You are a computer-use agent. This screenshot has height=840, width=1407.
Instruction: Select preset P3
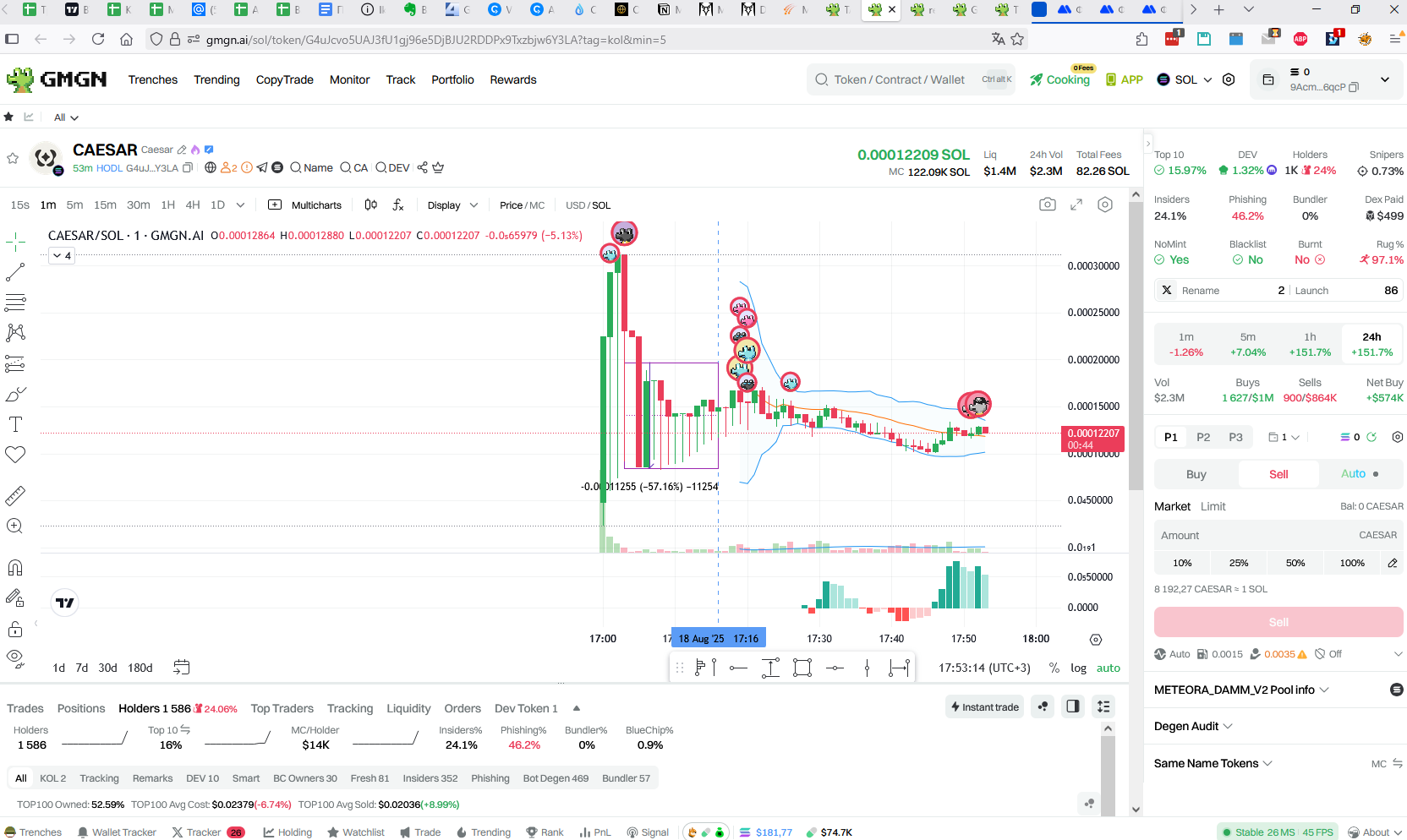(x=1235, y=437)
